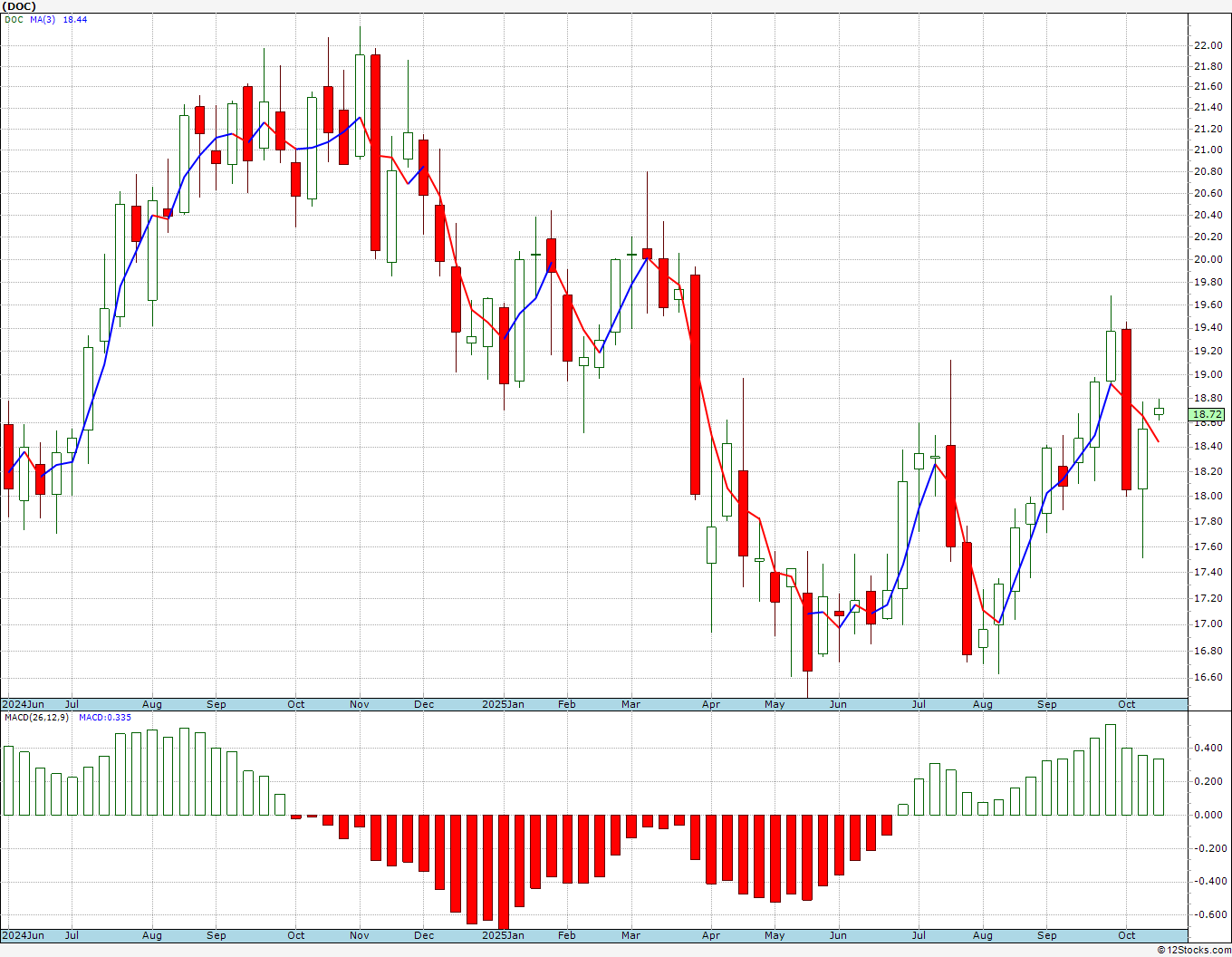Click the green 18.72 current price tag

click(x=1208, y=414)
